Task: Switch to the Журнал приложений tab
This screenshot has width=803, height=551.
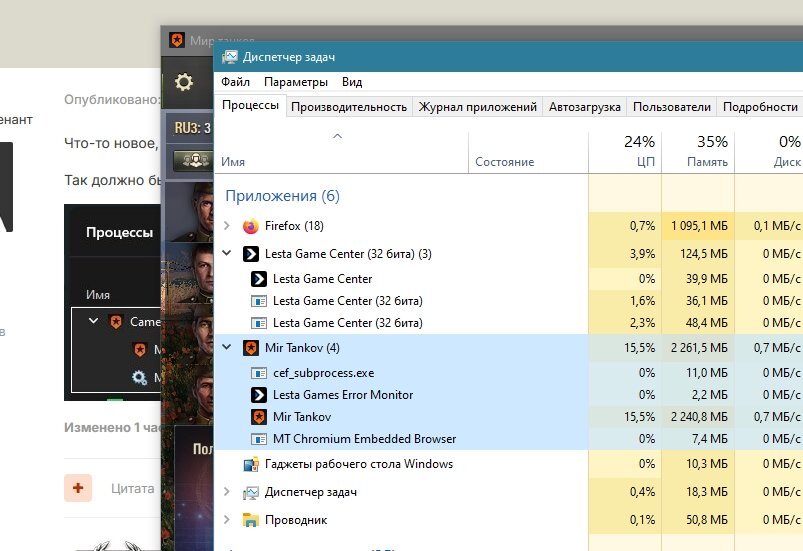Action: tap(478, 107)
